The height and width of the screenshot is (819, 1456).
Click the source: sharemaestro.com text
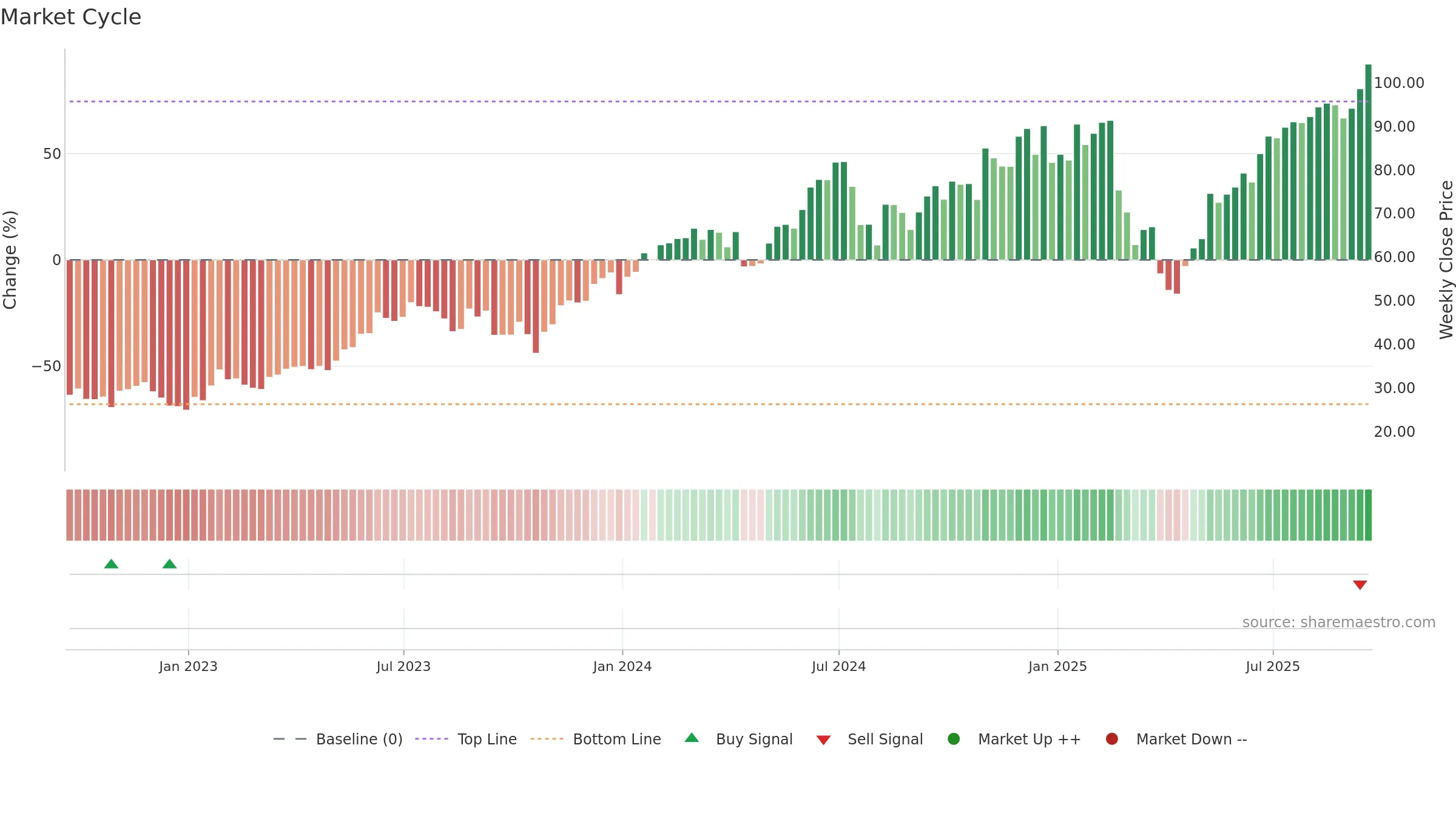click(x=1339, y=622)
